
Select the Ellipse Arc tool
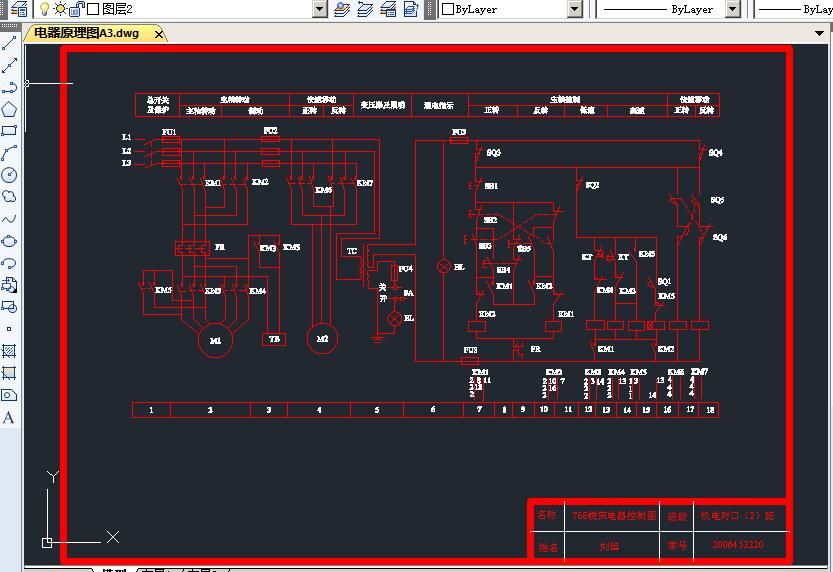(10, 263)
